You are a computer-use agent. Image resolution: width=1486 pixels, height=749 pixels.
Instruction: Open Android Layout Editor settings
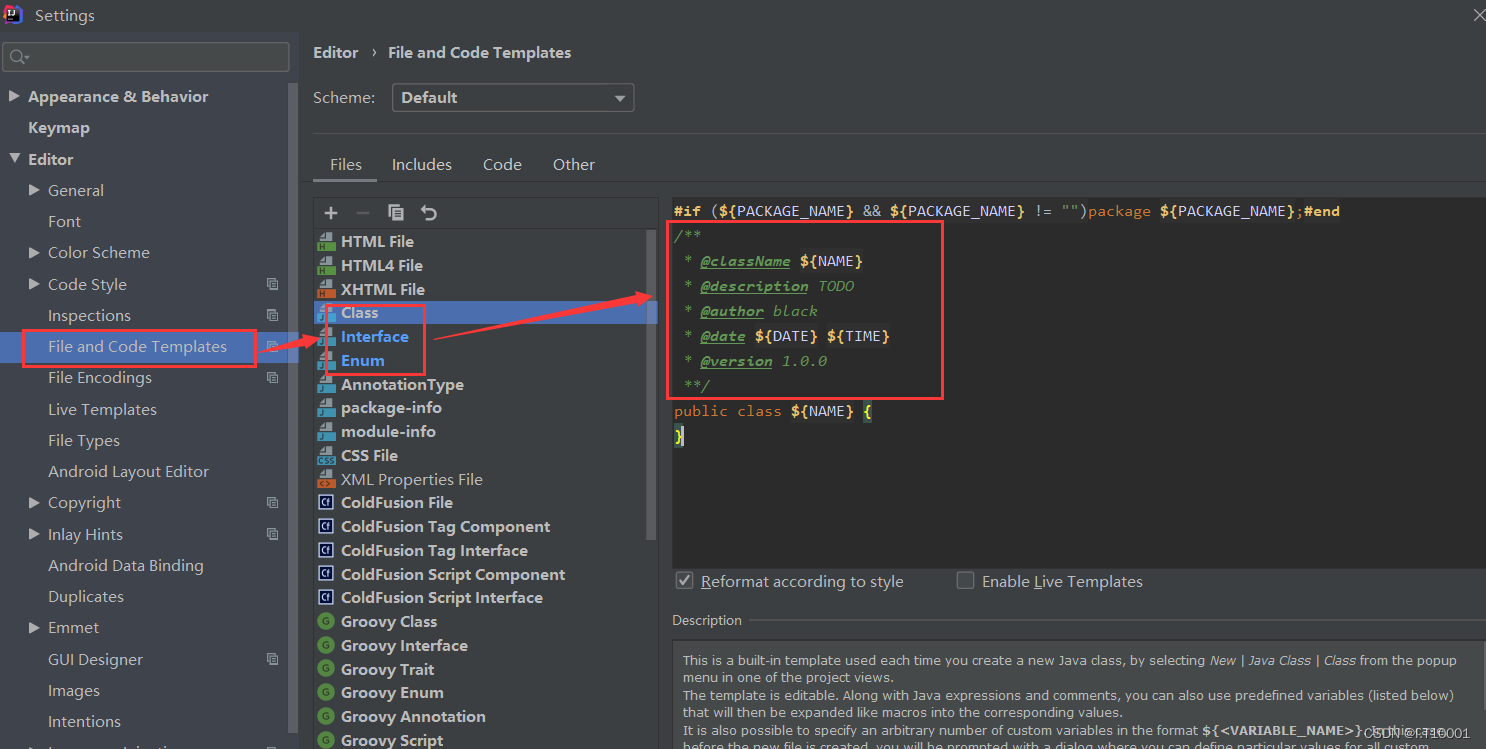[128, 472]
